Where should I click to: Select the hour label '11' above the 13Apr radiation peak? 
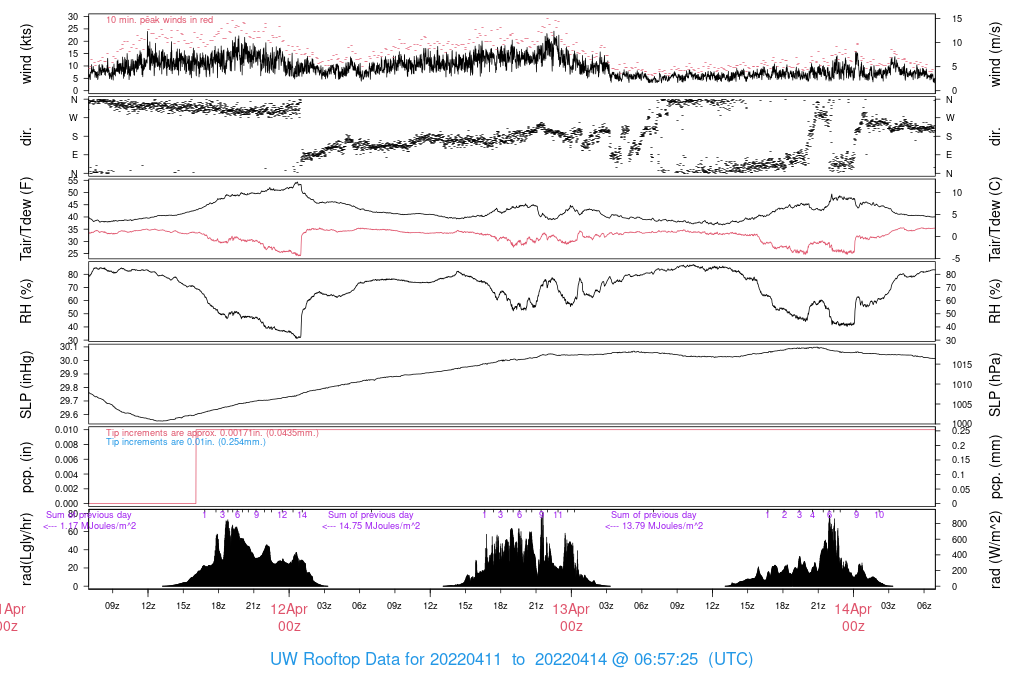(x=558, y=515)
